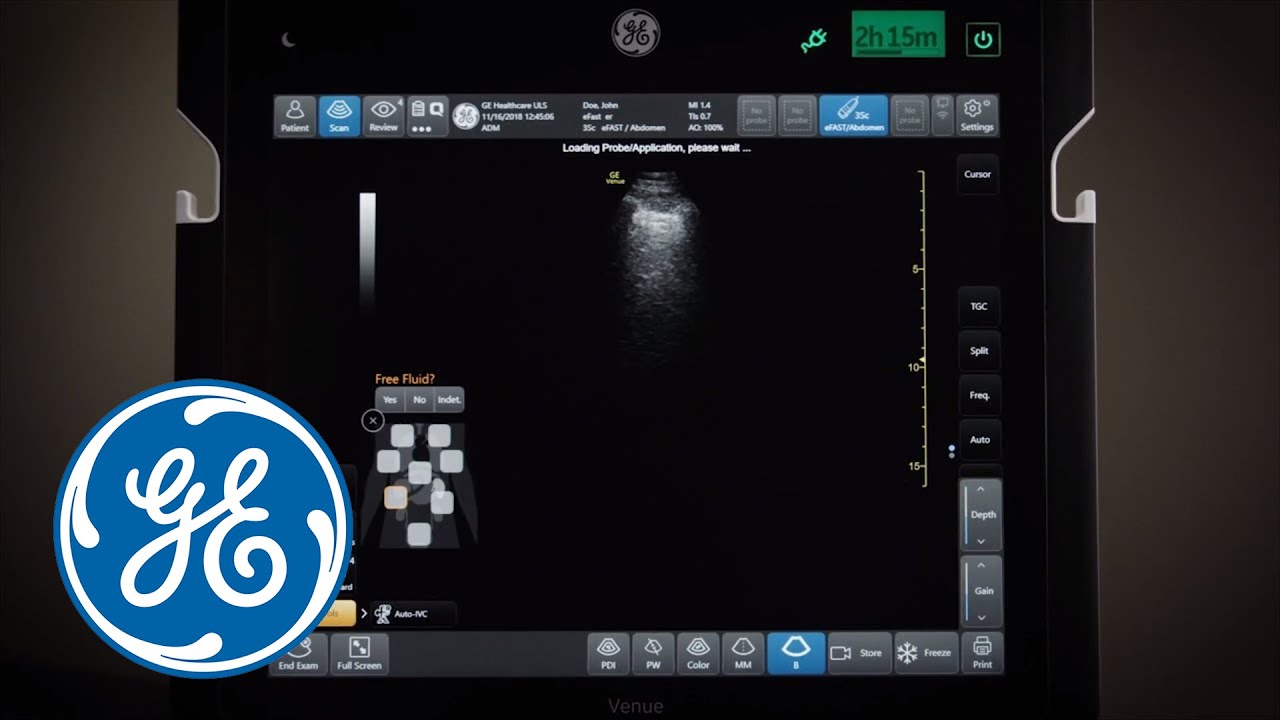The height and width of the screenshot is (720, 1280).
Task: Change Freq. setting
Action: [x=979, y=395]
